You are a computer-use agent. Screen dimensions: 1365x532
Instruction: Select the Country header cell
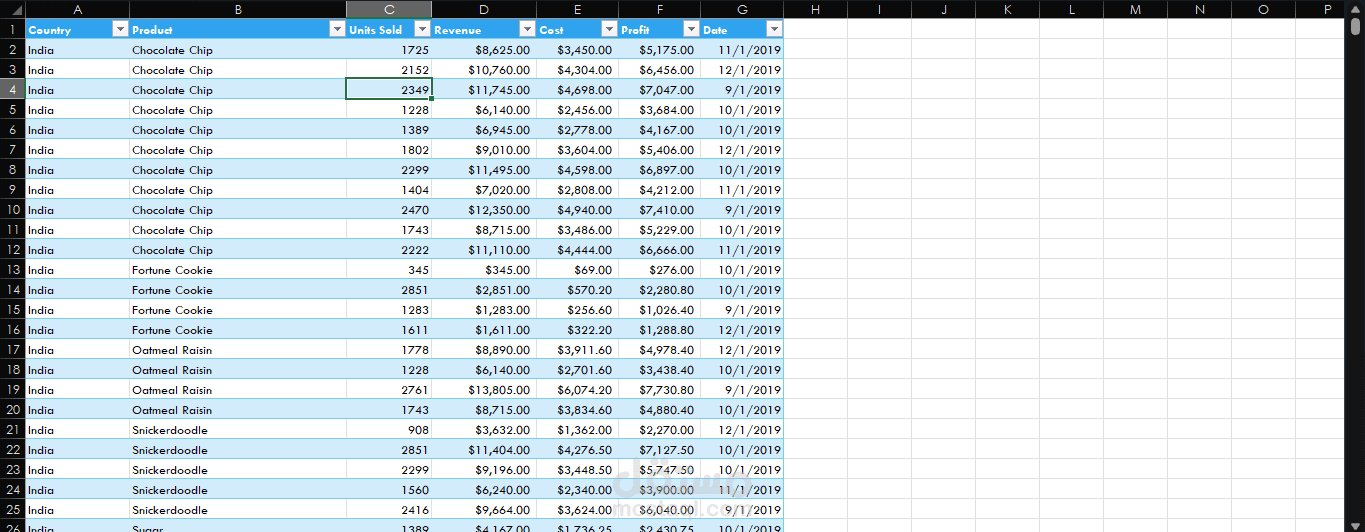(77, 29)
